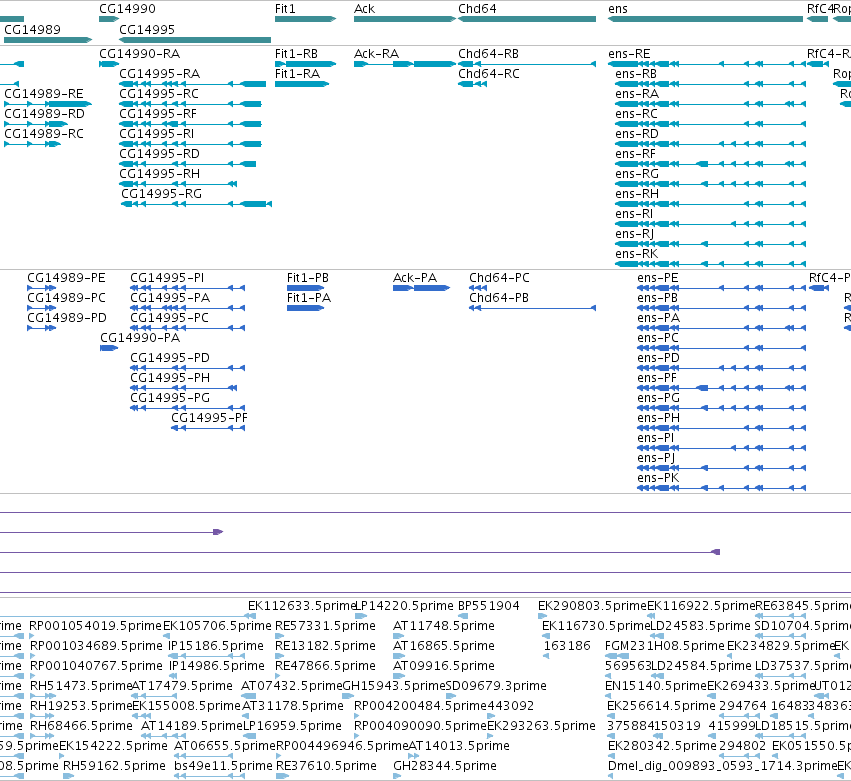Screen dimensions: 851x781
Task: Select transcript Fit1-RB
Action: click(x=296, y=54)
